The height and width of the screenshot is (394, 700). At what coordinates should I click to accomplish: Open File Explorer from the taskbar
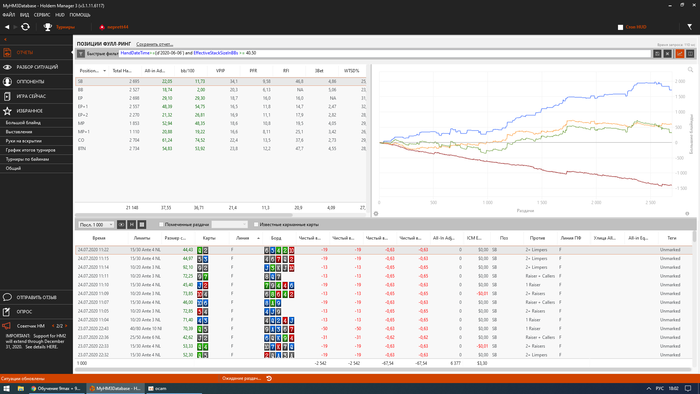coord(21,389)
